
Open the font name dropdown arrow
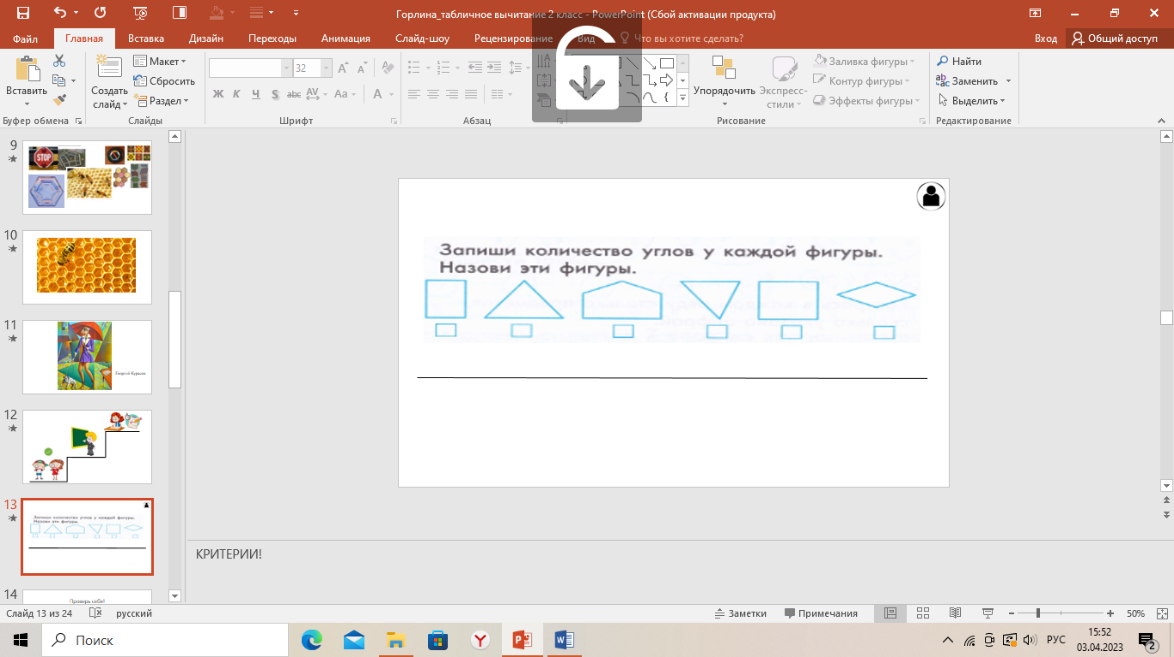click(x=286, y=68)
